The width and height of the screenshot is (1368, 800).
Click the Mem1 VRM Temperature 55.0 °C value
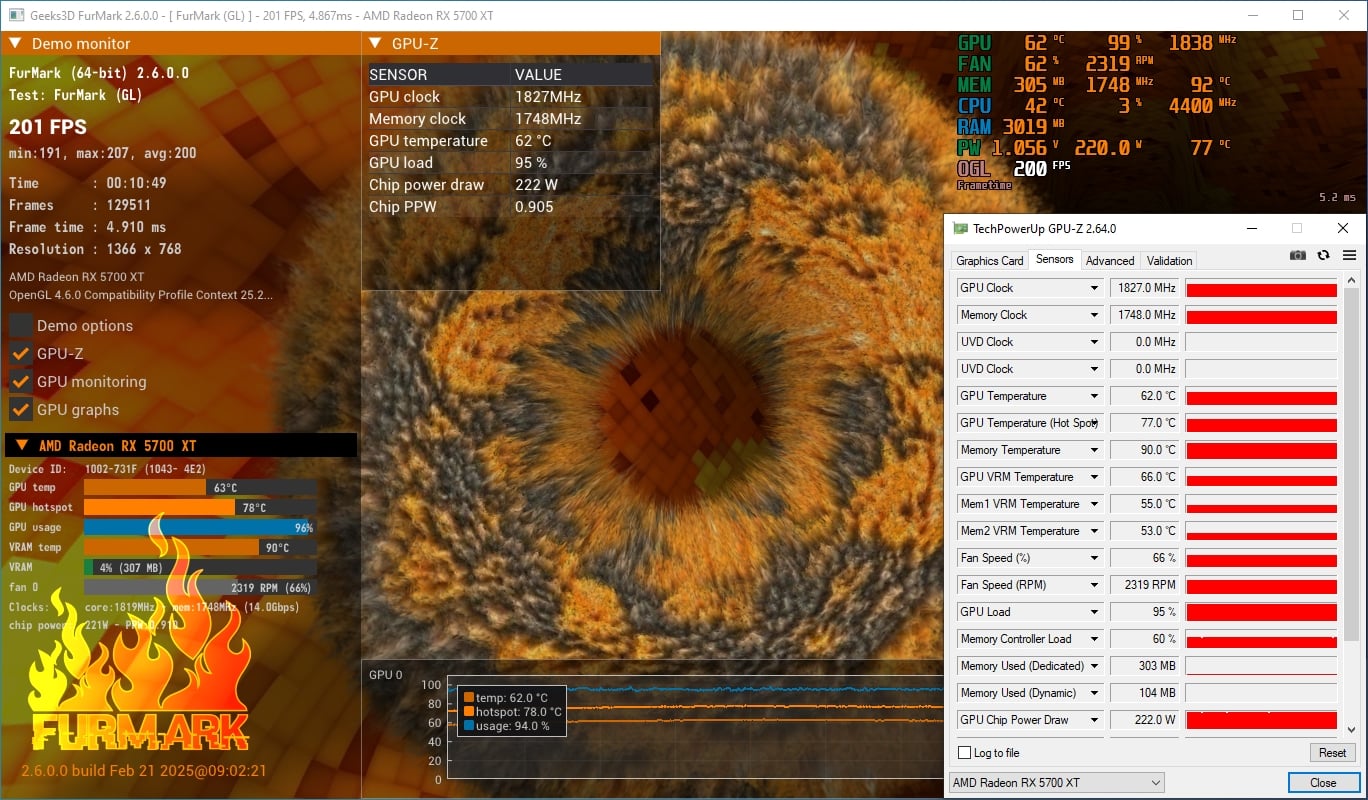[1145, 504]
